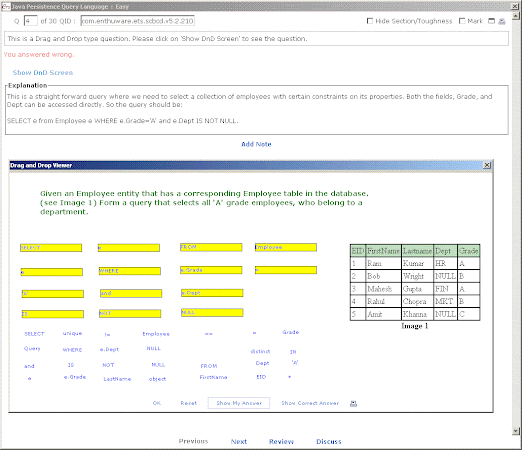The height and width of the screenshot is (450, 522).
Task: Select the yellow Employee slot
Action: pos(286,247)
